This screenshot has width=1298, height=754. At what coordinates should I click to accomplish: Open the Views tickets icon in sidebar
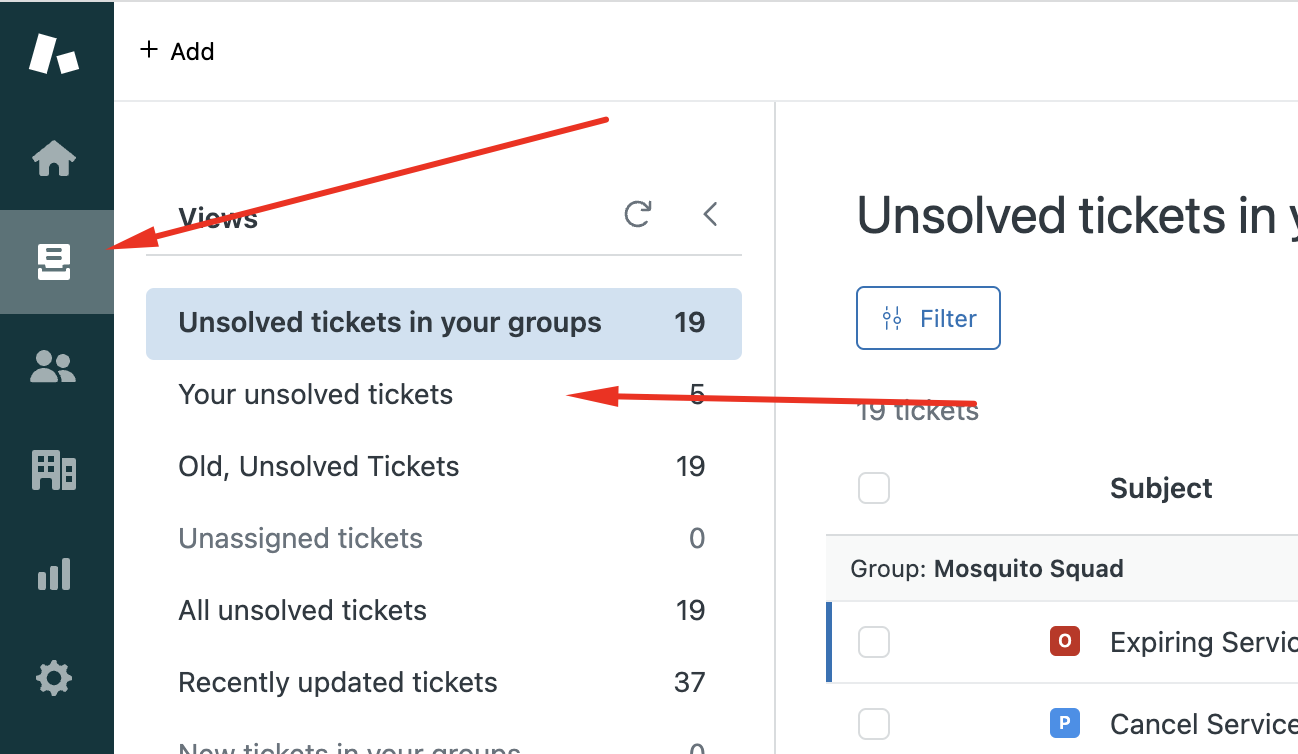pos(54,262)
